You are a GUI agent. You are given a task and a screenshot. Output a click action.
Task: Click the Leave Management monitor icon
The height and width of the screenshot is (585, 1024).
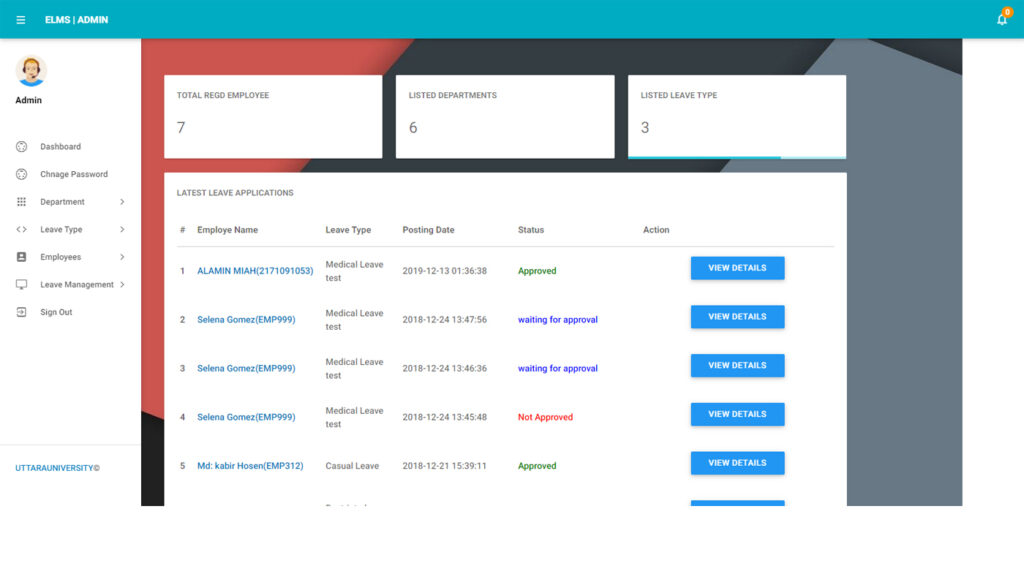pyautogui.click(x=22, y=285)
